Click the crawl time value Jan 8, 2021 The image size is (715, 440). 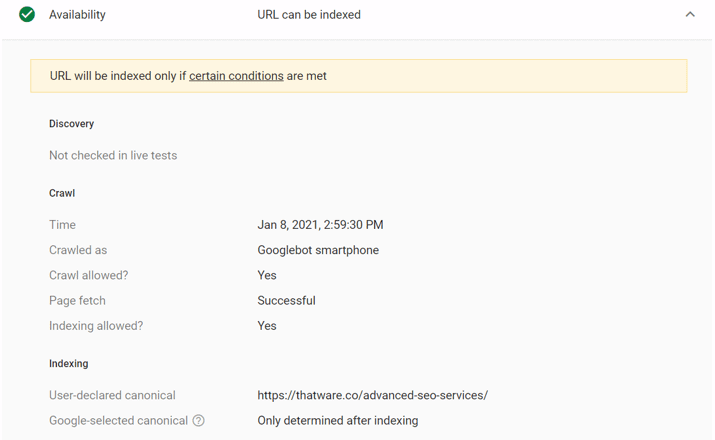coord(320,225)
